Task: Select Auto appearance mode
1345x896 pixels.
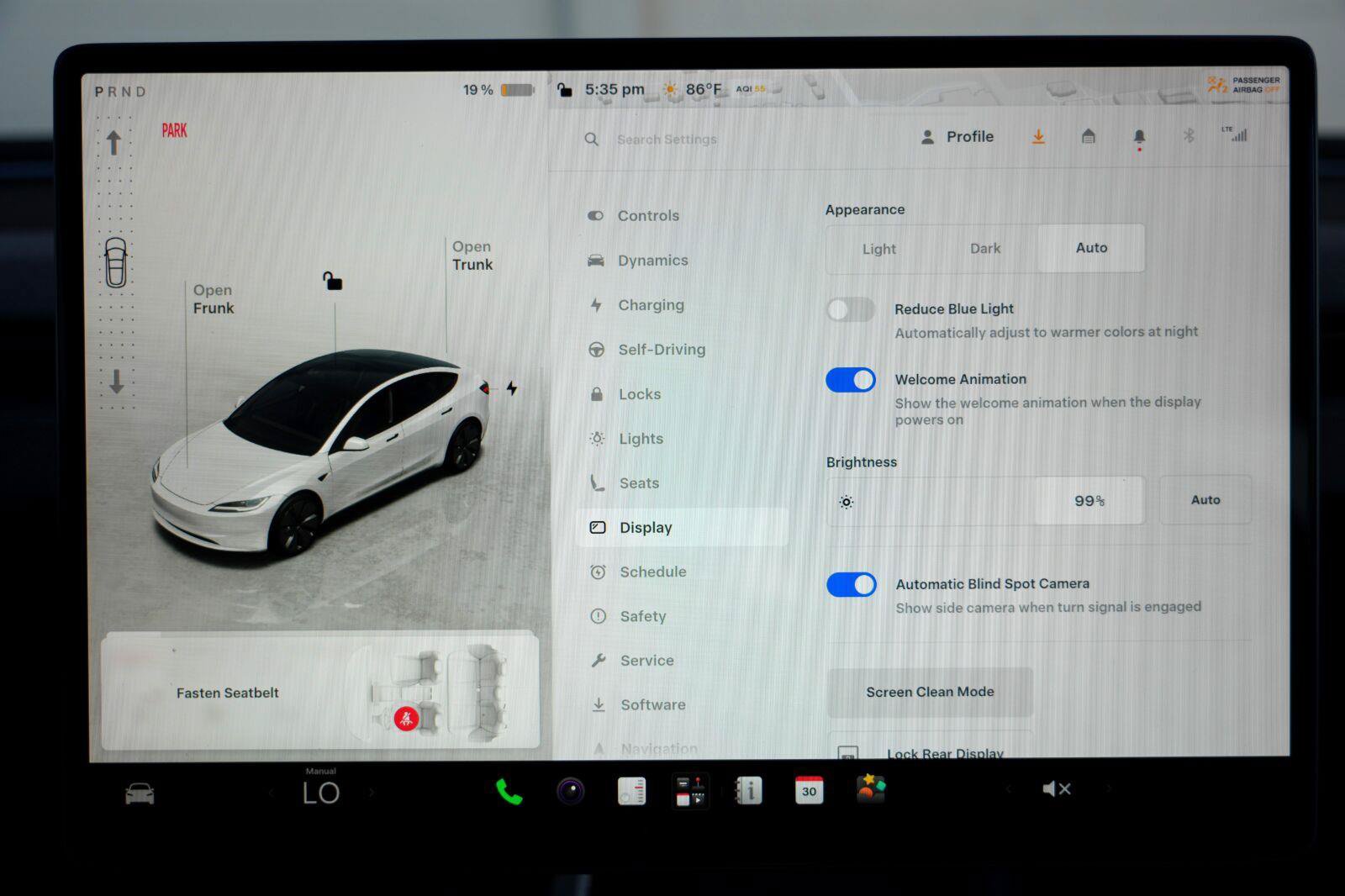Action: tap(1091, 248)
